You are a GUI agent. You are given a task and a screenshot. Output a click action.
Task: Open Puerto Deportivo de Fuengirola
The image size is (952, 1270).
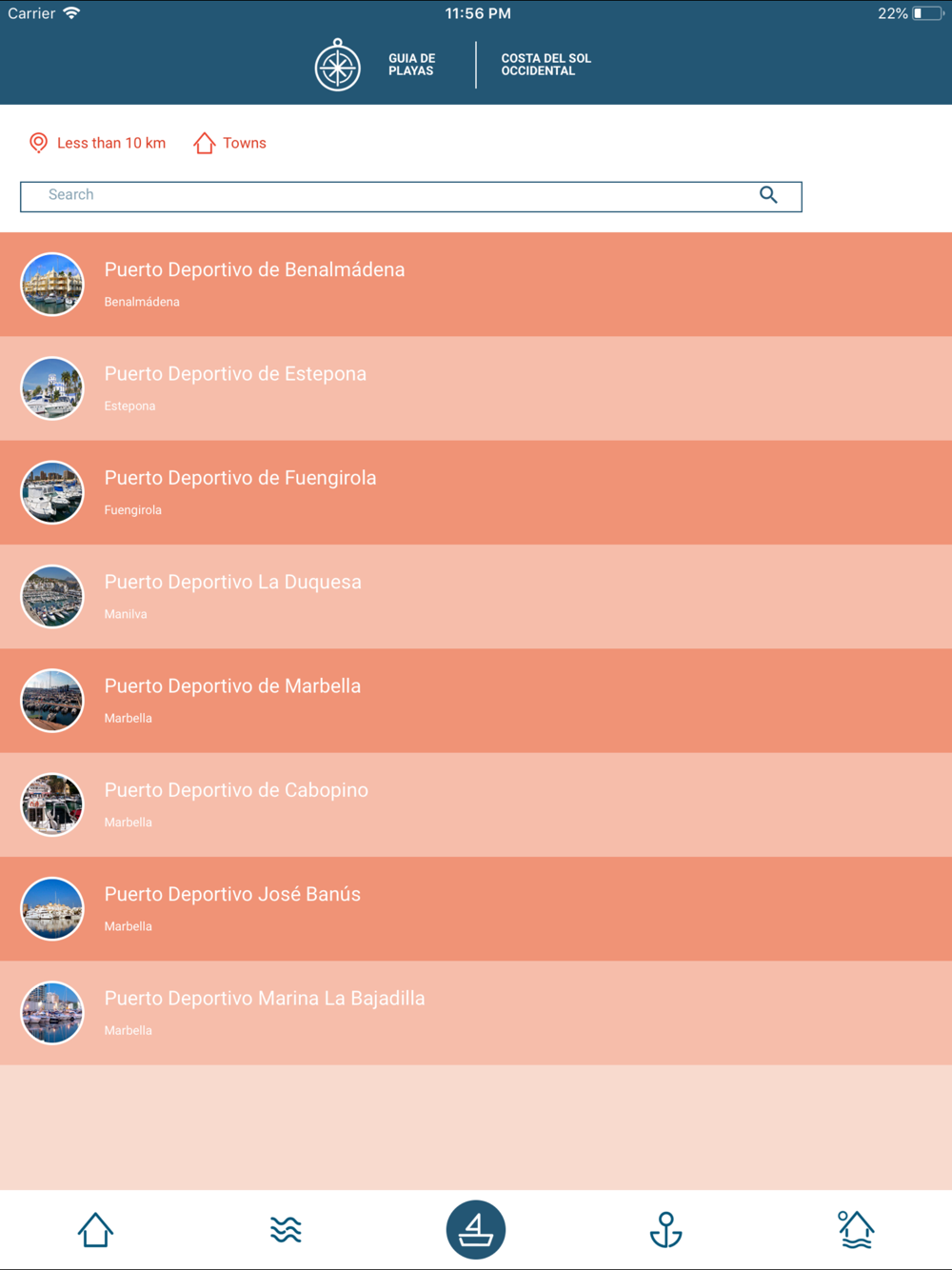pyautogui.click(x=476, y=492)
